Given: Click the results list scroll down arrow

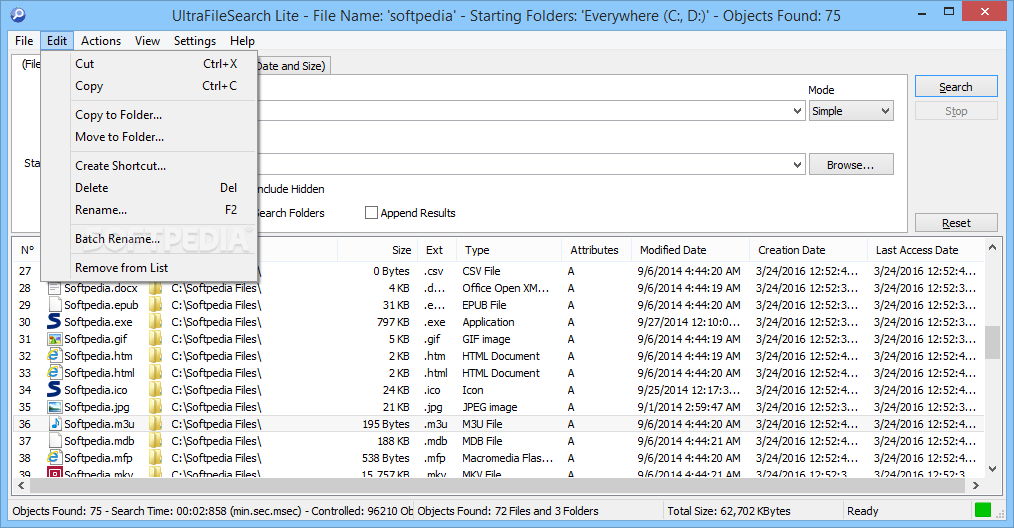Looking at the screenshot, I should tap(992, 469).
